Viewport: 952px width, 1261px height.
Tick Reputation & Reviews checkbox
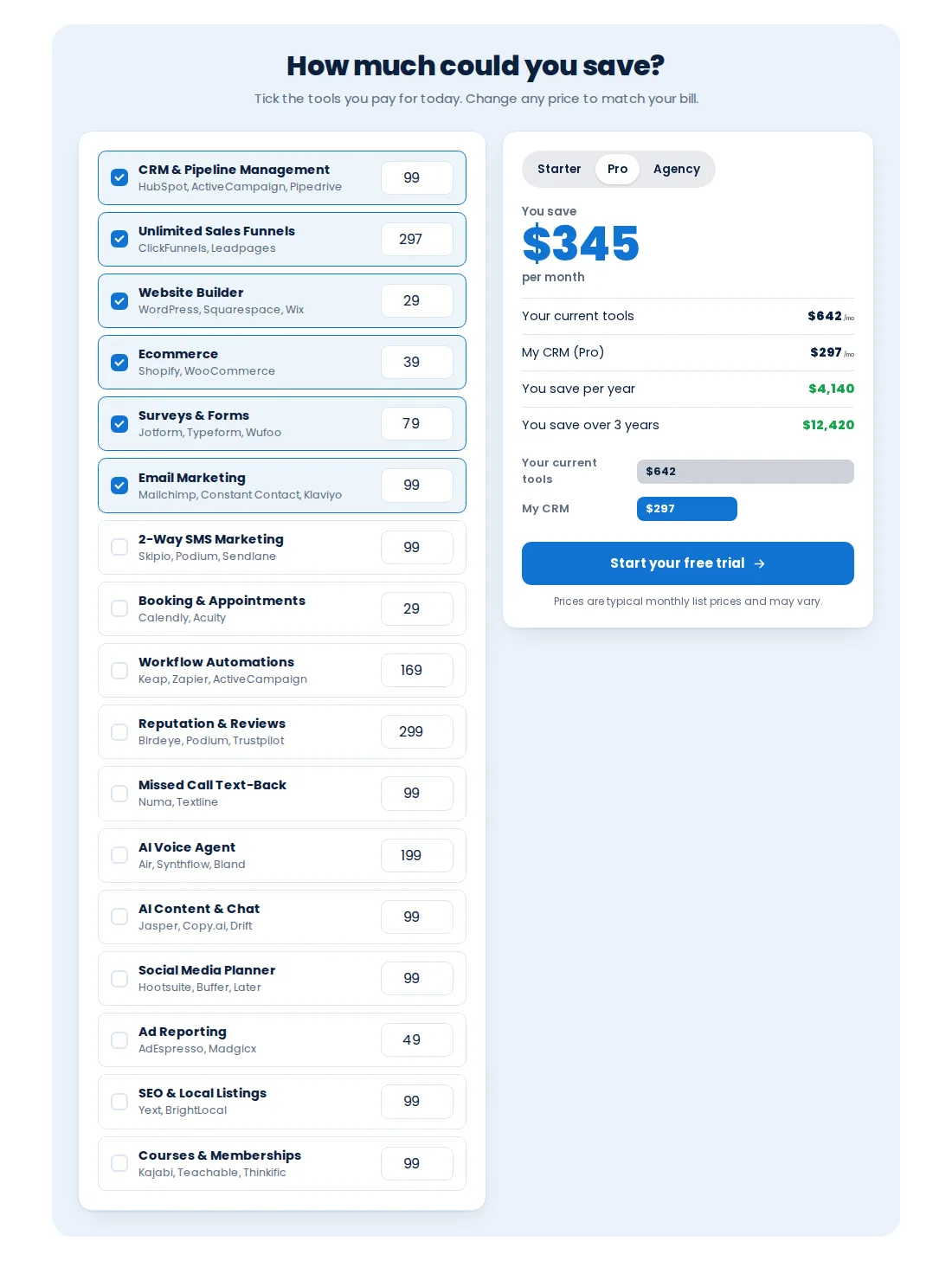[x=119, y=731]
